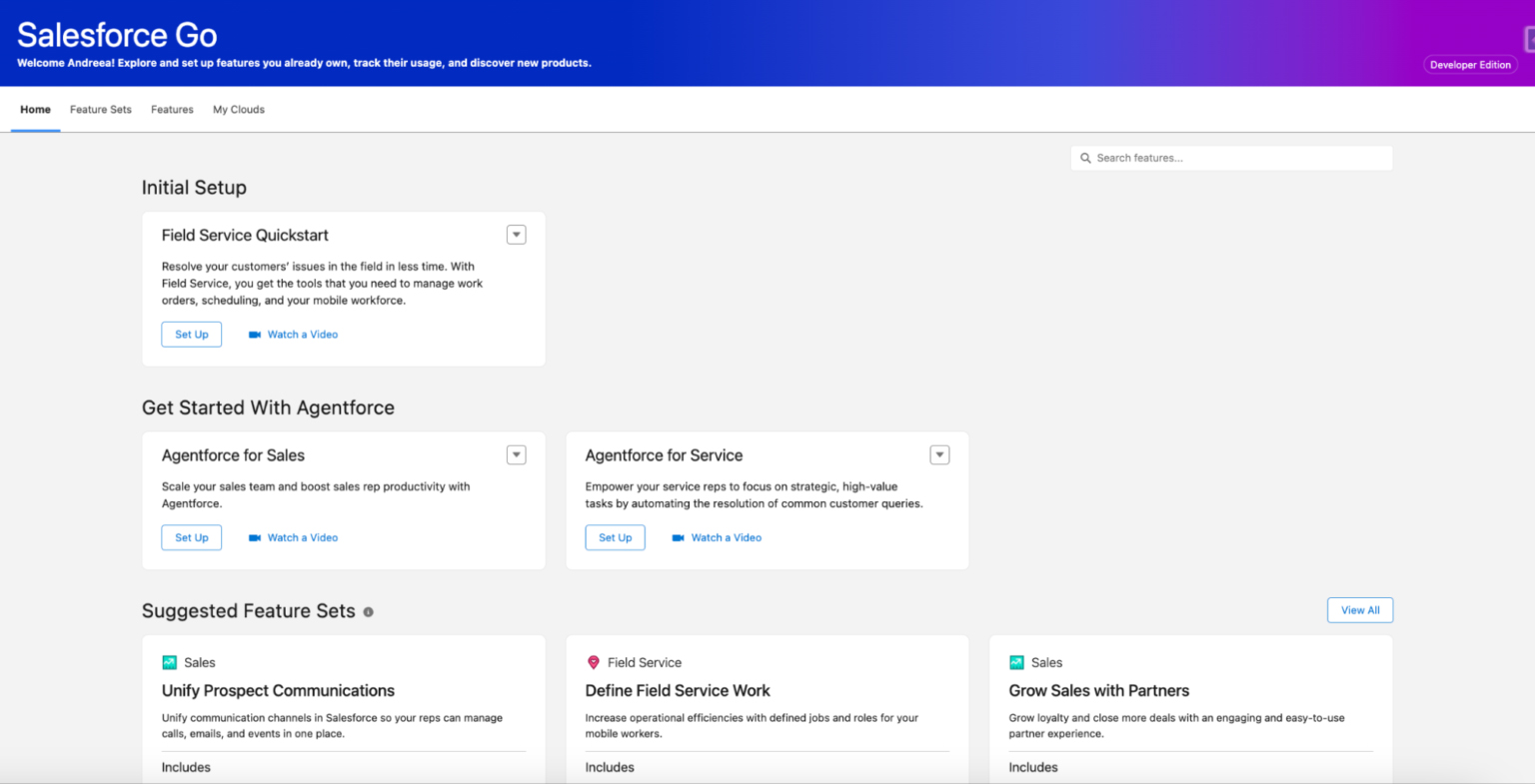The height and width of the screenshot is (784, 1535).
Task: Click the info icon beside Suggested Feature Sets
Action: point(368,612)
